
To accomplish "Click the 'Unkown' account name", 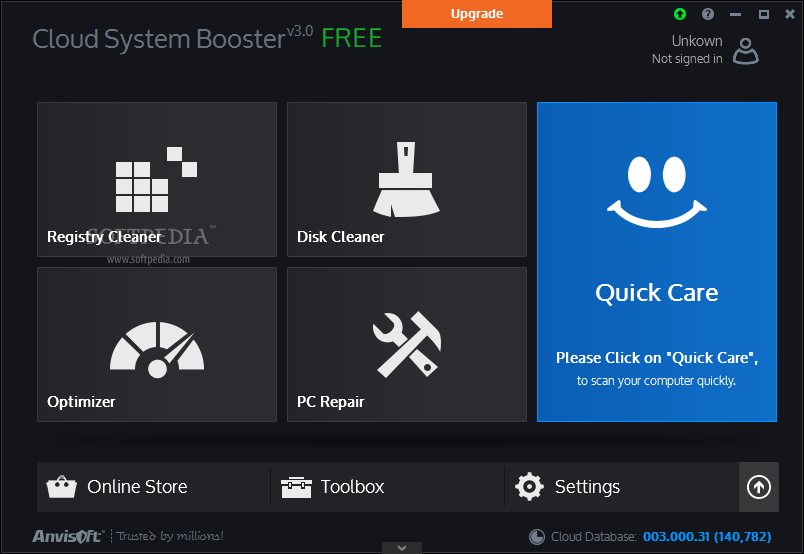I will pos(697,41).
